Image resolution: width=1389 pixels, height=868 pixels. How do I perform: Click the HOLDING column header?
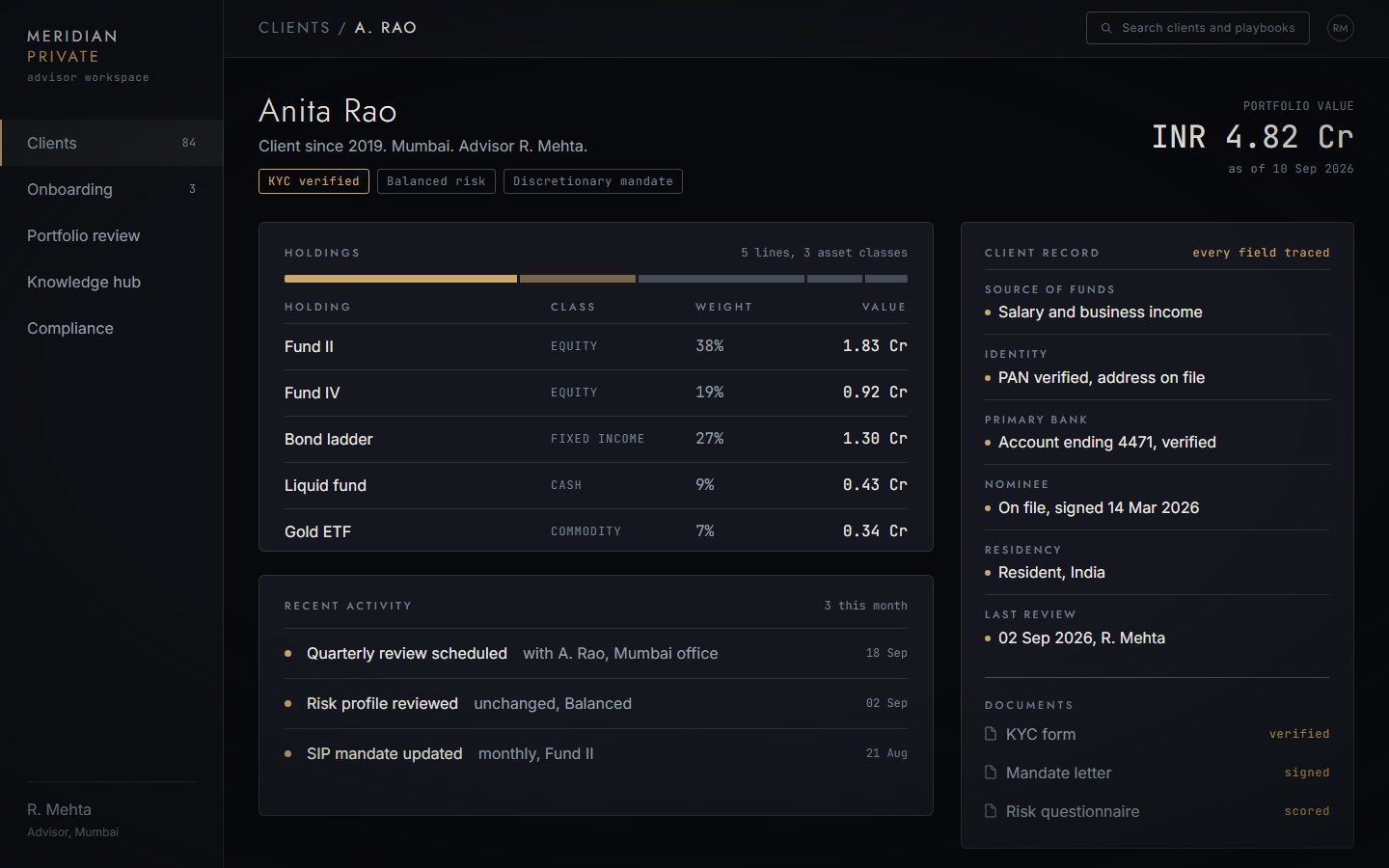317,307
